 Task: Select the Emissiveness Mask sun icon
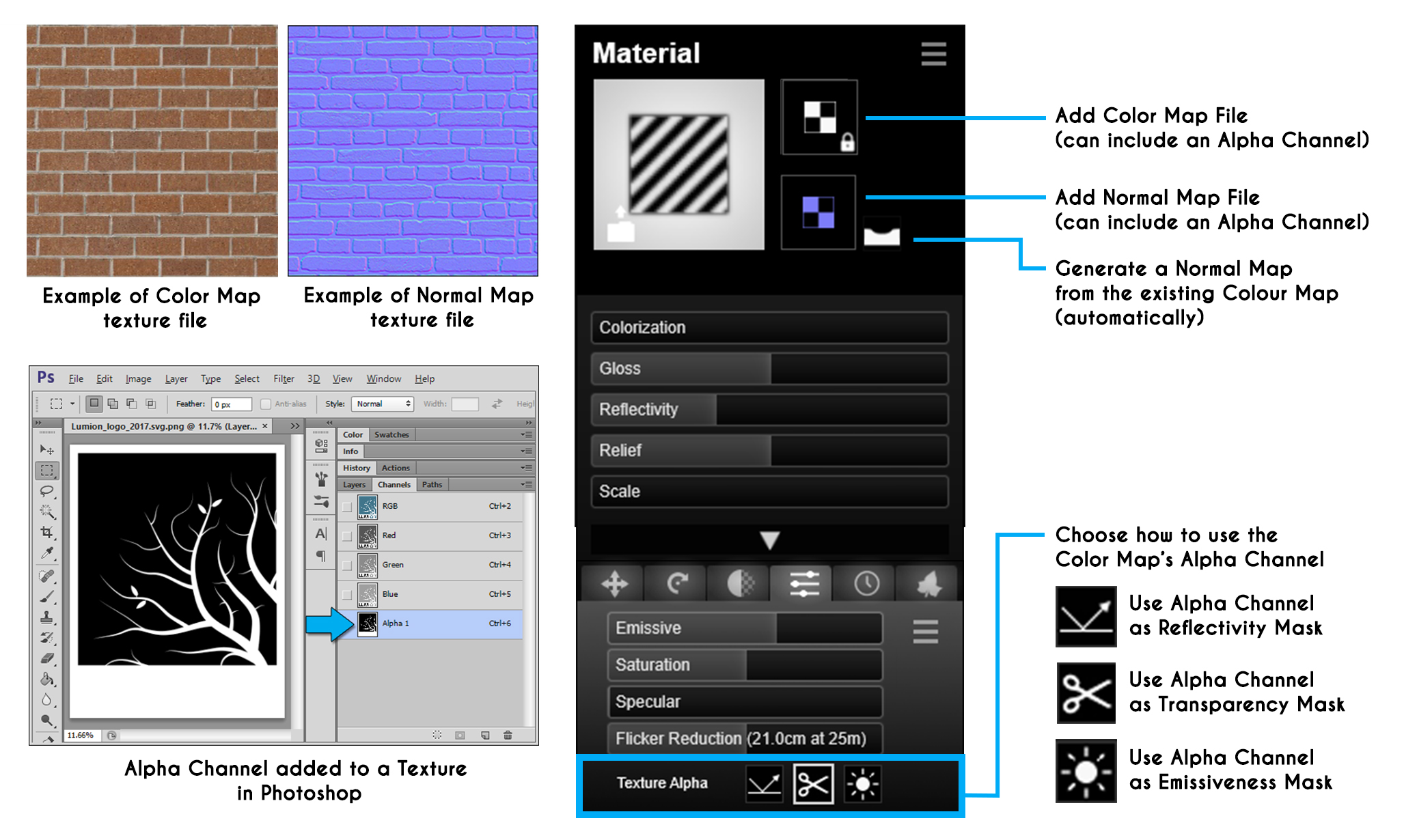[862, 784]
